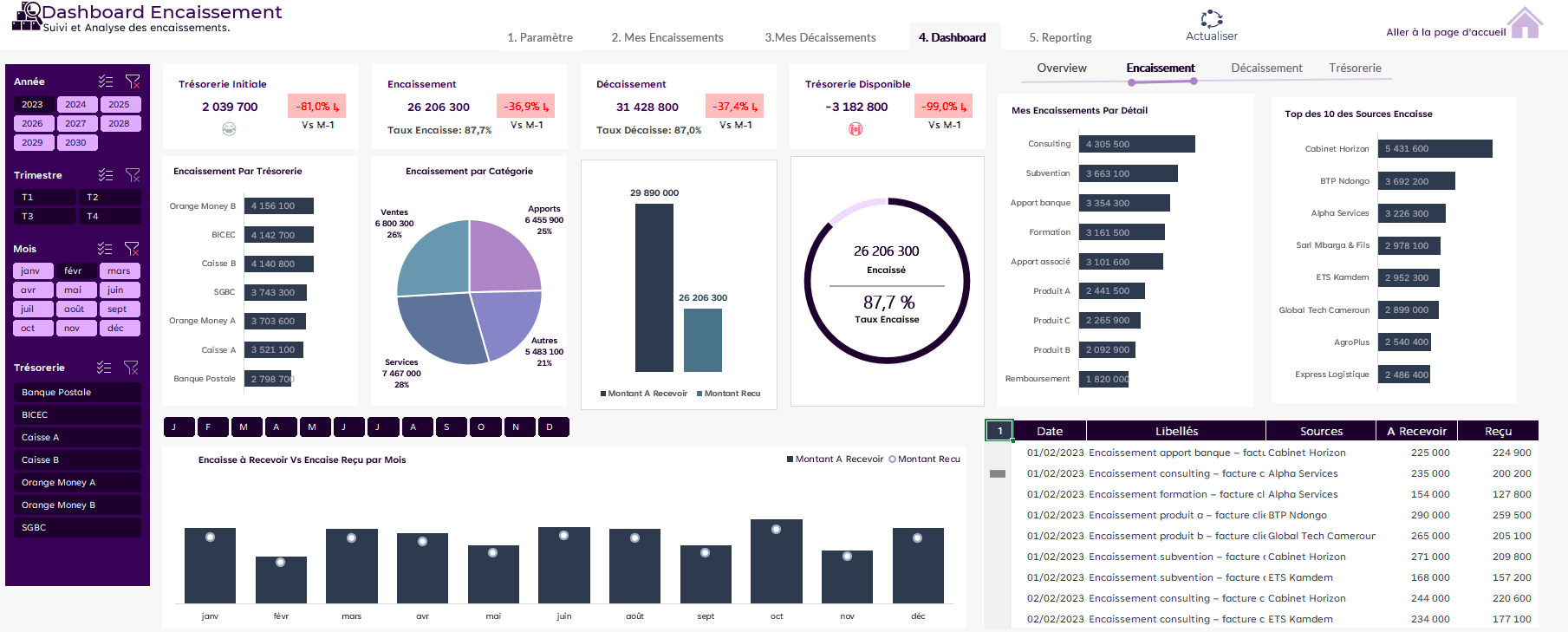The image size is (1568, 632).
Task: Click the F month button
Action: (x=212, y=427)
